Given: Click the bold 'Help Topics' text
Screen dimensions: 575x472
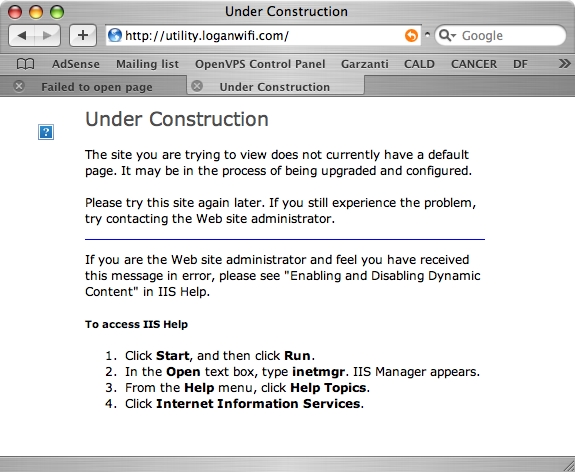Looking at the screenshot, I should [x=328, y=388].
